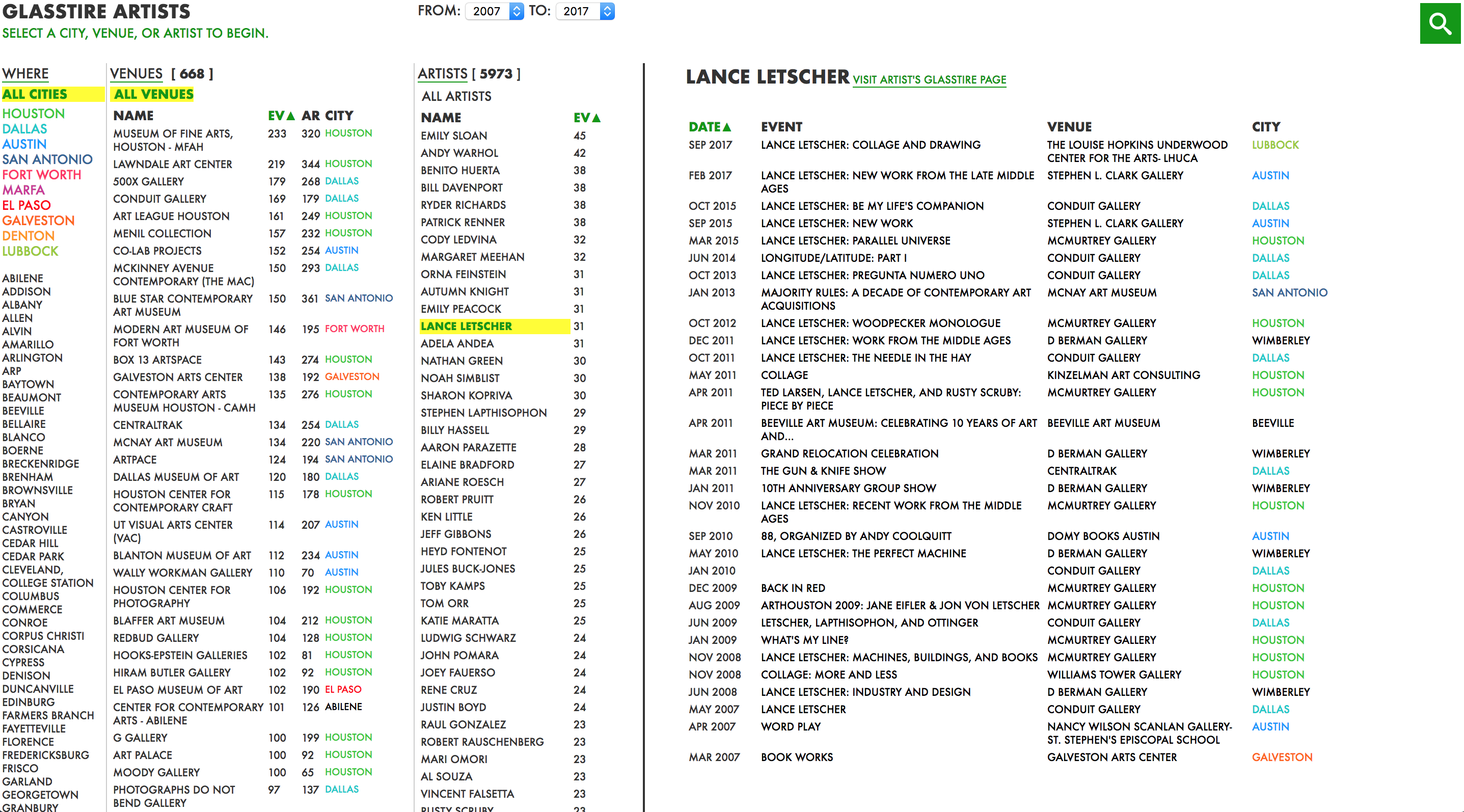Click the VENUES column heading
The image size is (1464, 812).
[137, 74]
